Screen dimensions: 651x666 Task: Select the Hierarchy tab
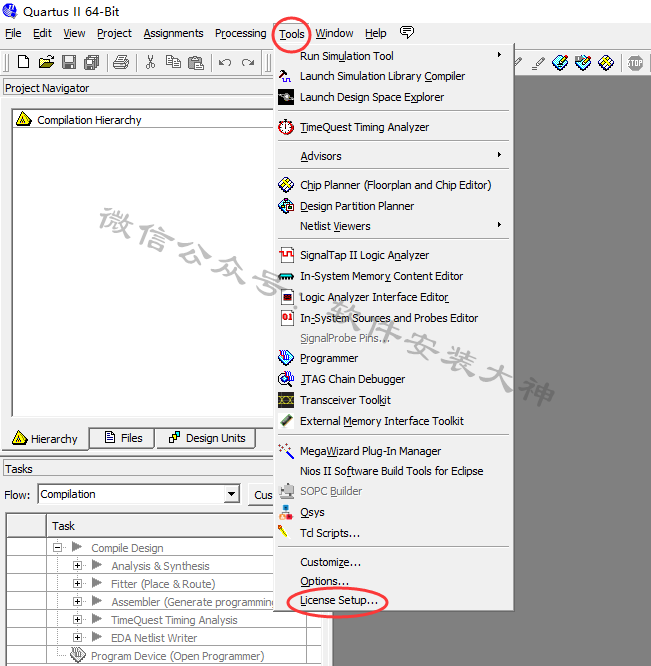tap(45, 438)
